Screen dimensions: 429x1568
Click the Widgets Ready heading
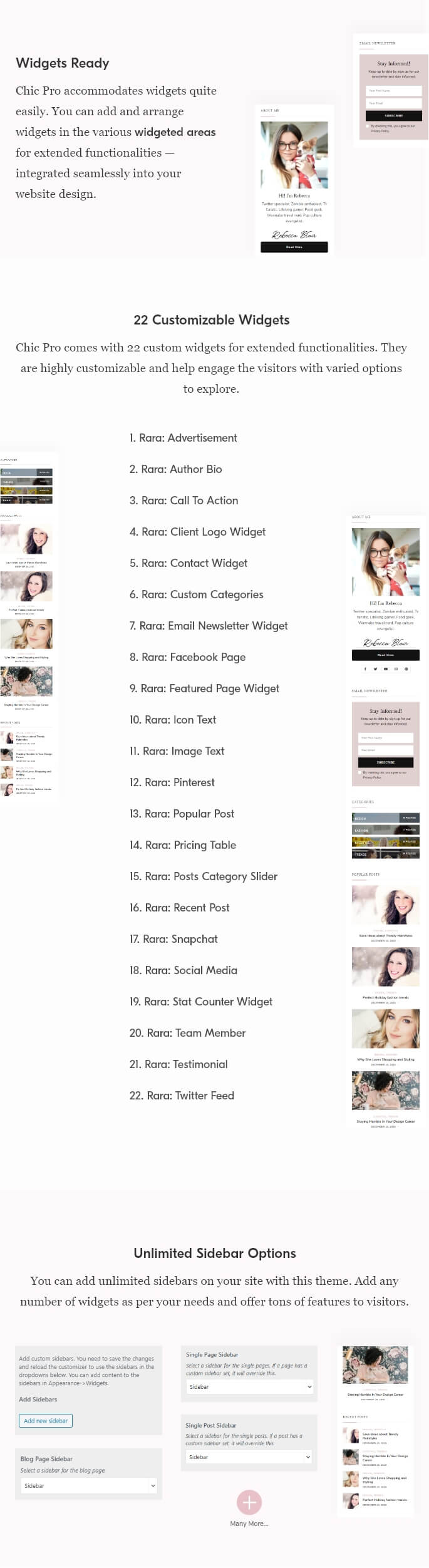62,63
